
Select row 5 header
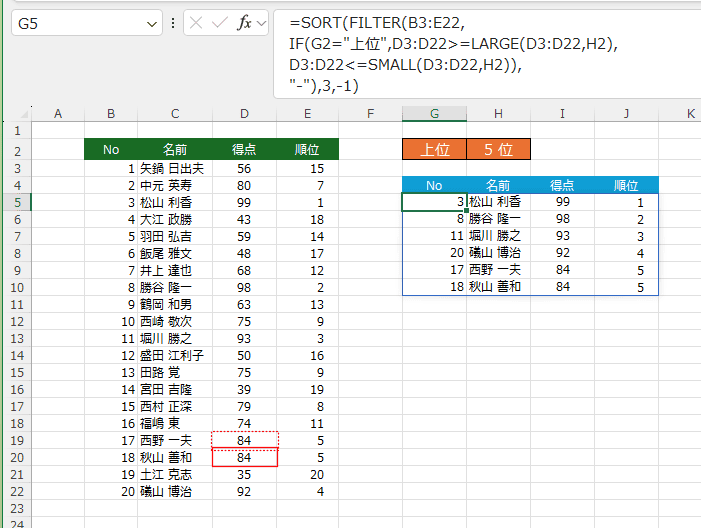click(x=16, y=202)
